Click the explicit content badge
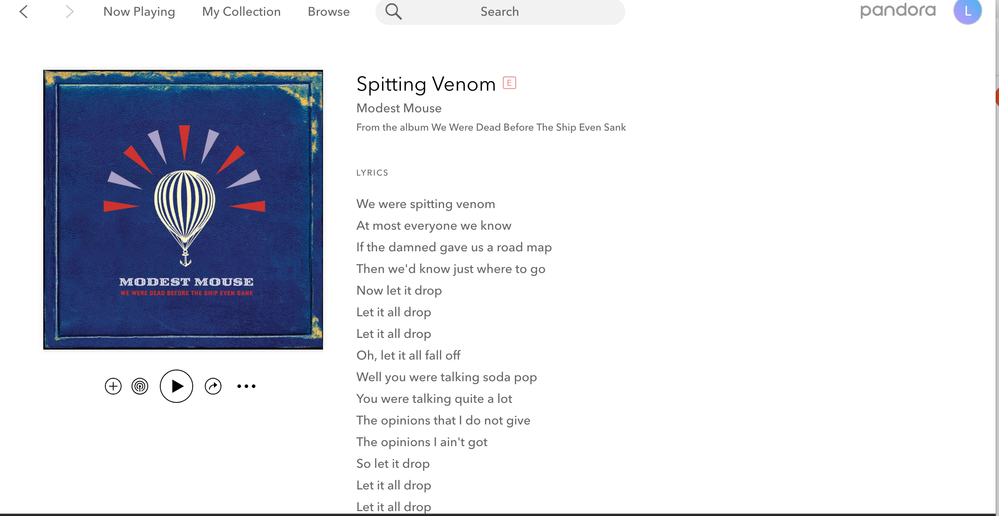This screenshot has width=999, height=516. pyautogui.click(x=509, y=83)
